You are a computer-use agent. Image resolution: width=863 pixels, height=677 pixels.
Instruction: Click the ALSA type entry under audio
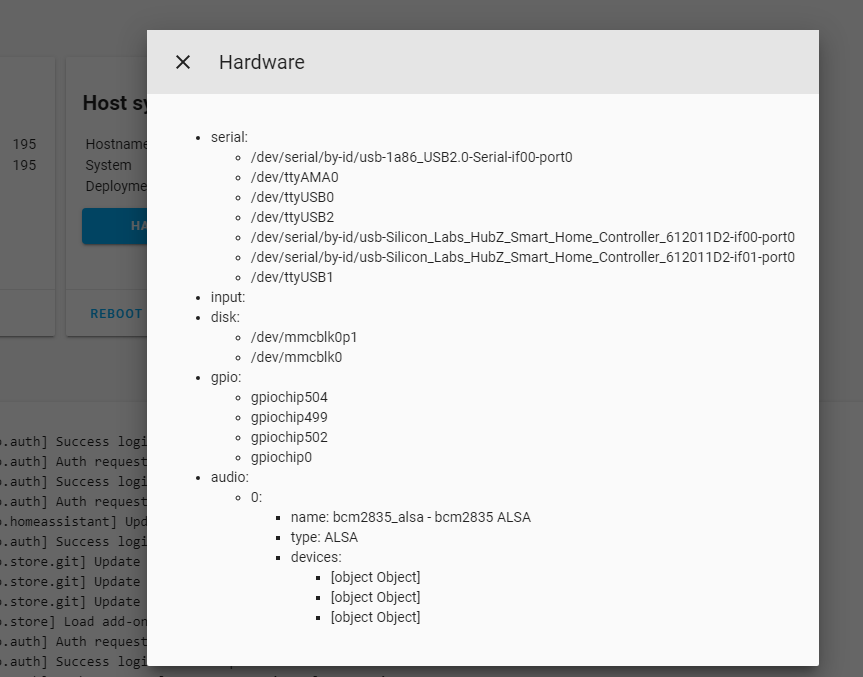323,537
